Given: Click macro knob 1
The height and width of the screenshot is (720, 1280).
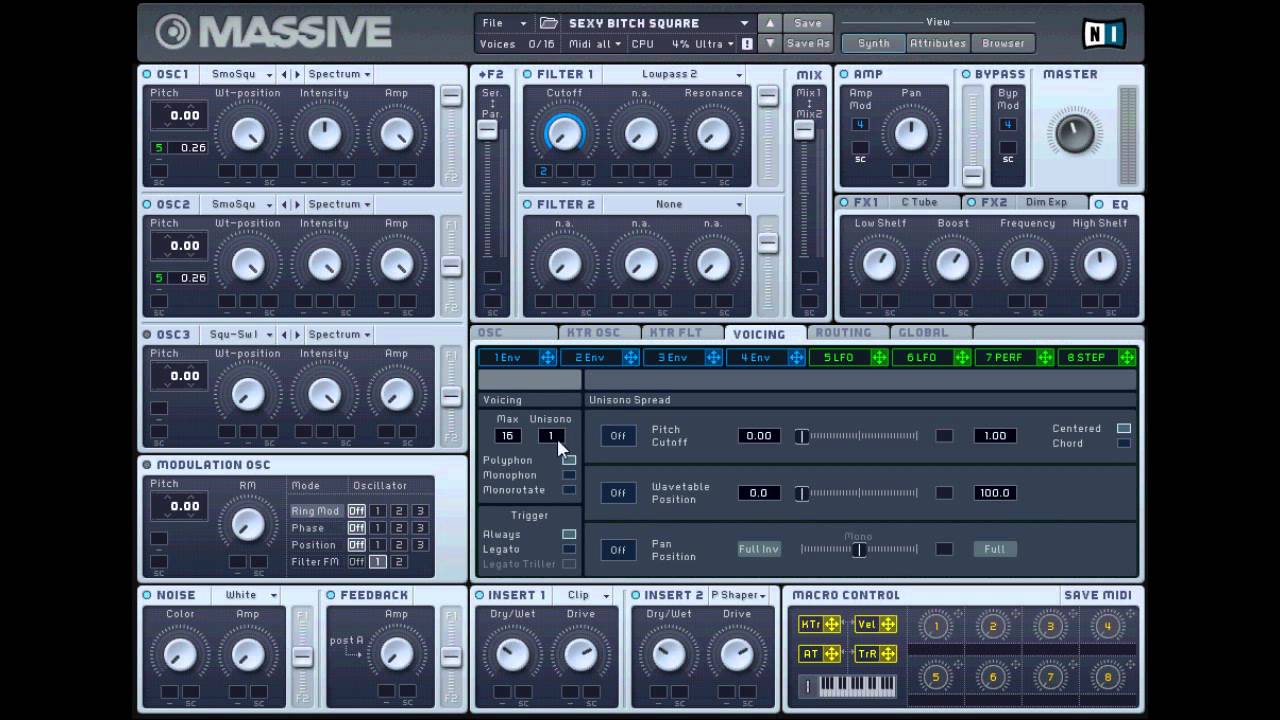Looking at the screenshot, I should pyautogui.click(x=936, y=627).
